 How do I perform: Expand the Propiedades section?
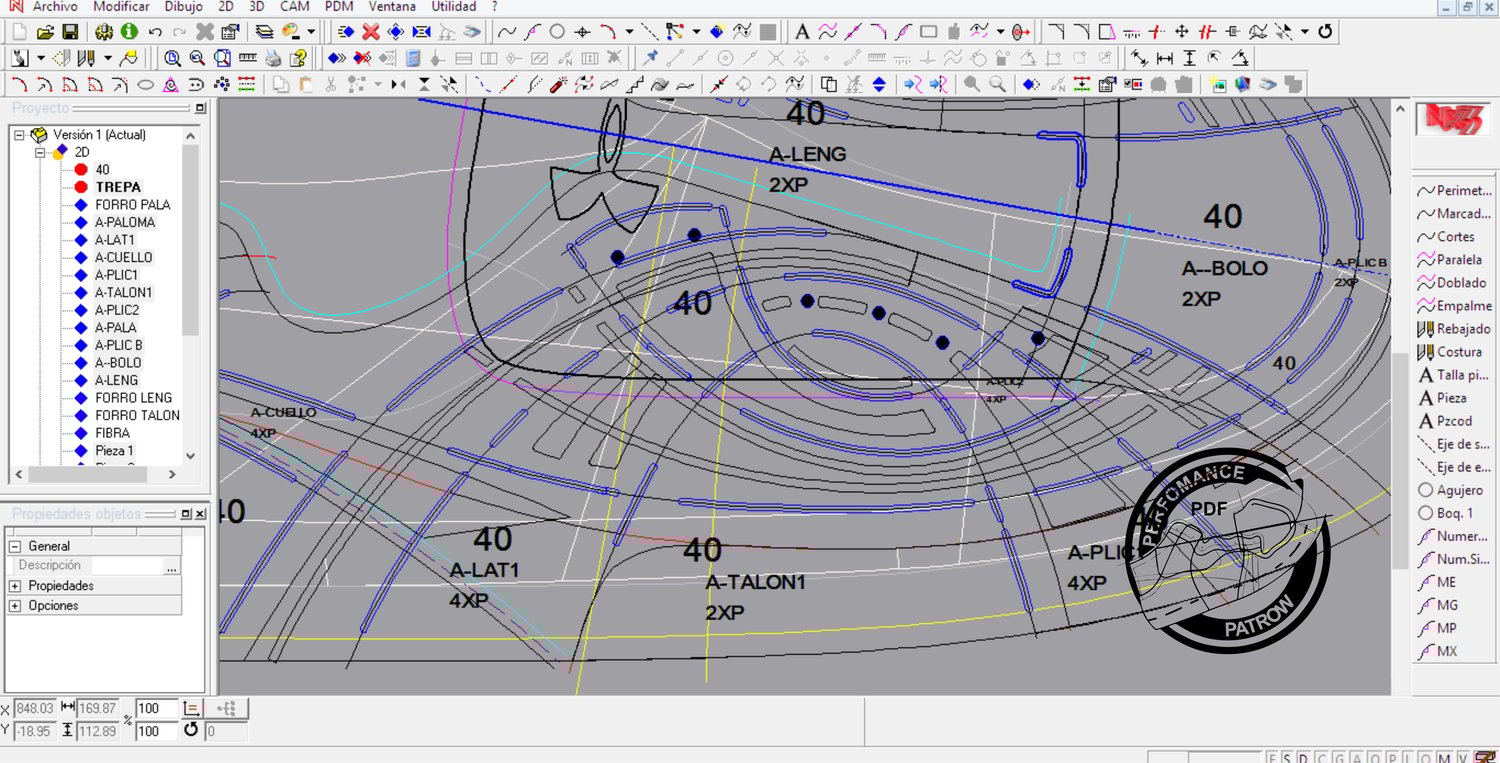pyautogui.click(x=15, y=586)
